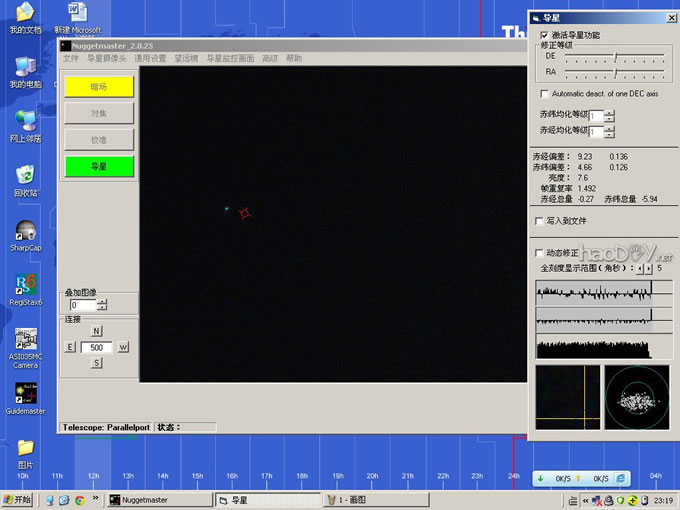Check the 写入到文件 checkbox
Screen dimensions: 680x510
click(x=541, y=221)
